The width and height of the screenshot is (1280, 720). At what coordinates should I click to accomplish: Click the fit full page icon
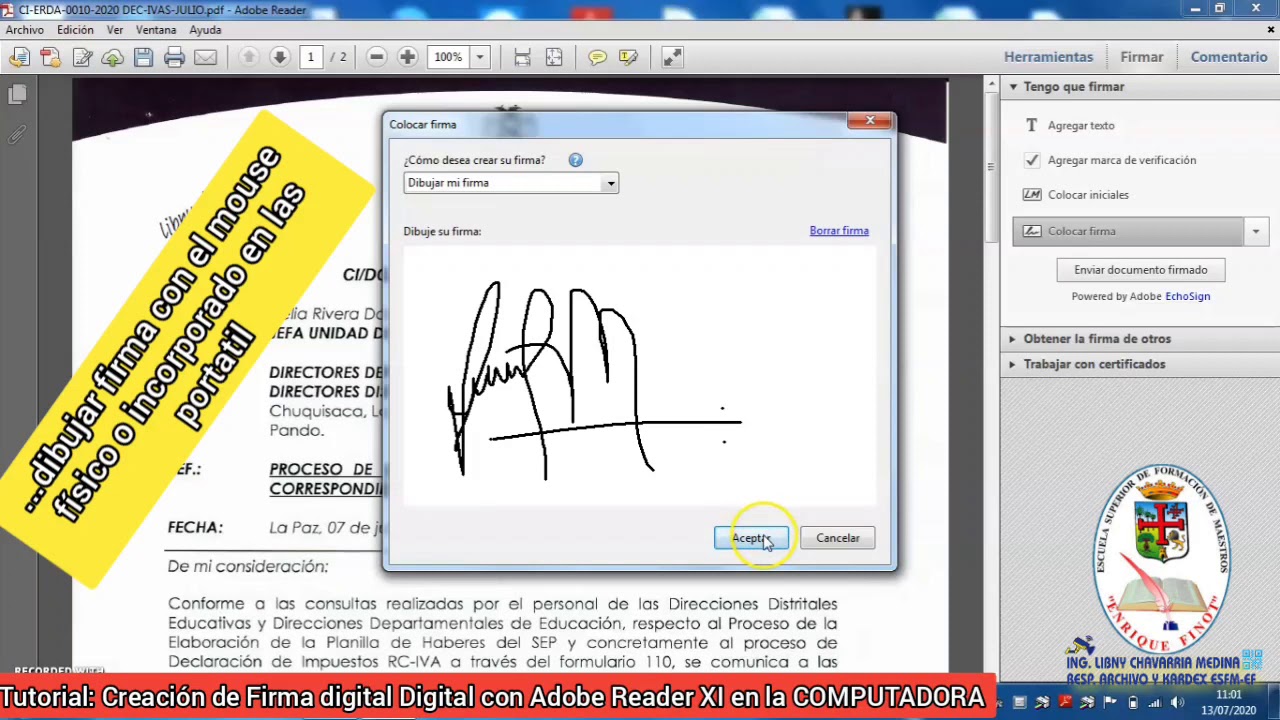click(x=554, y=57)
